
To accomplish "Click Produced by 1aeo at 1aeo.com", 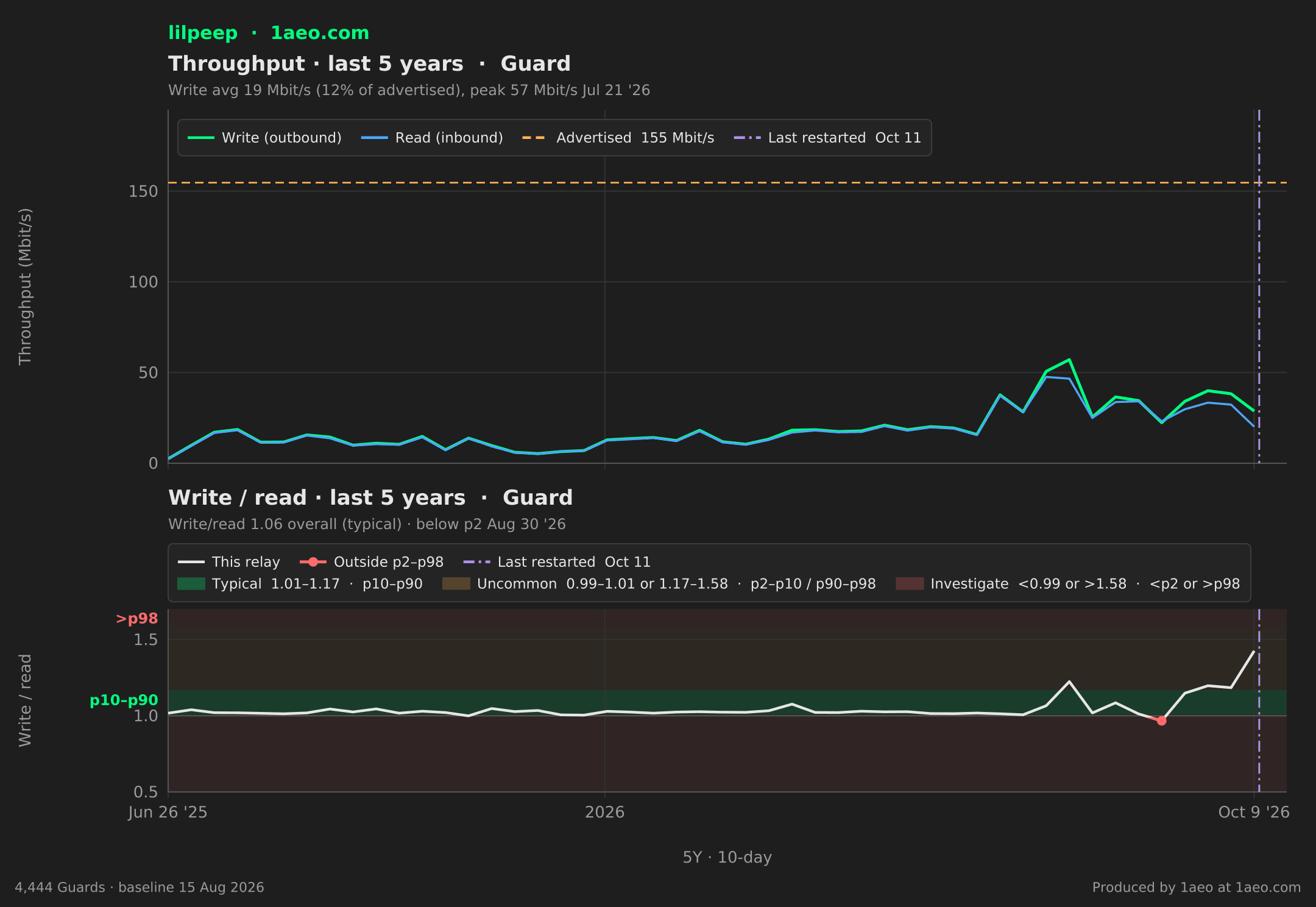I will pos(1197,887).
